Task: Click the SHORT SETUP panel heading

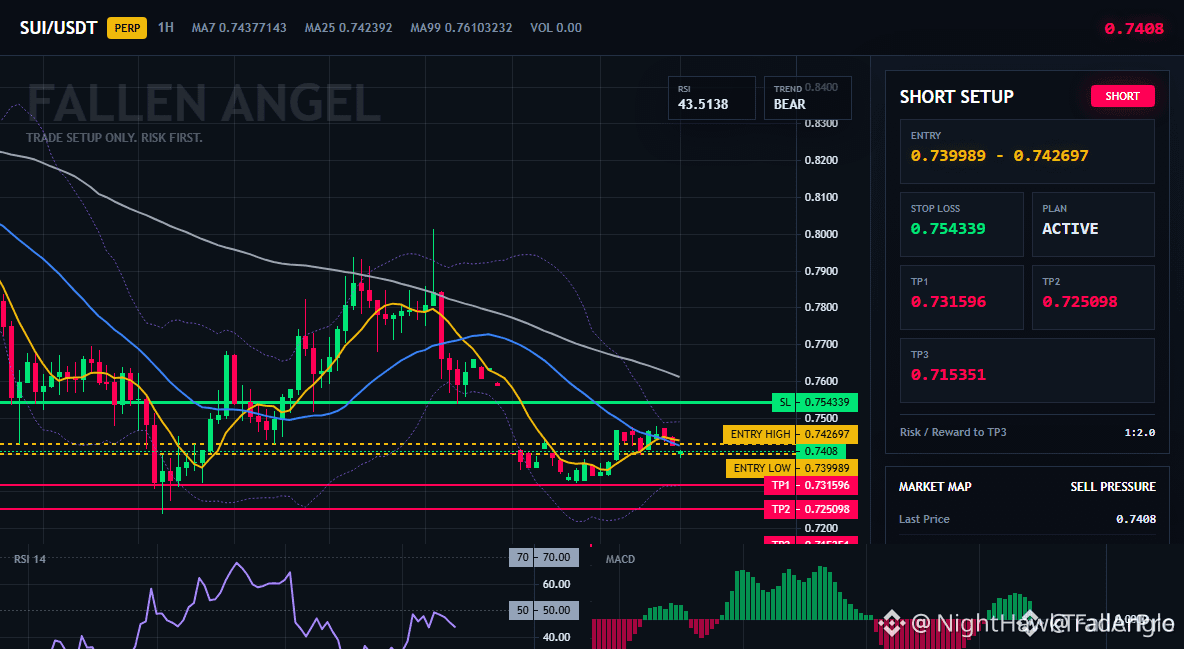Action: (956, 97)
